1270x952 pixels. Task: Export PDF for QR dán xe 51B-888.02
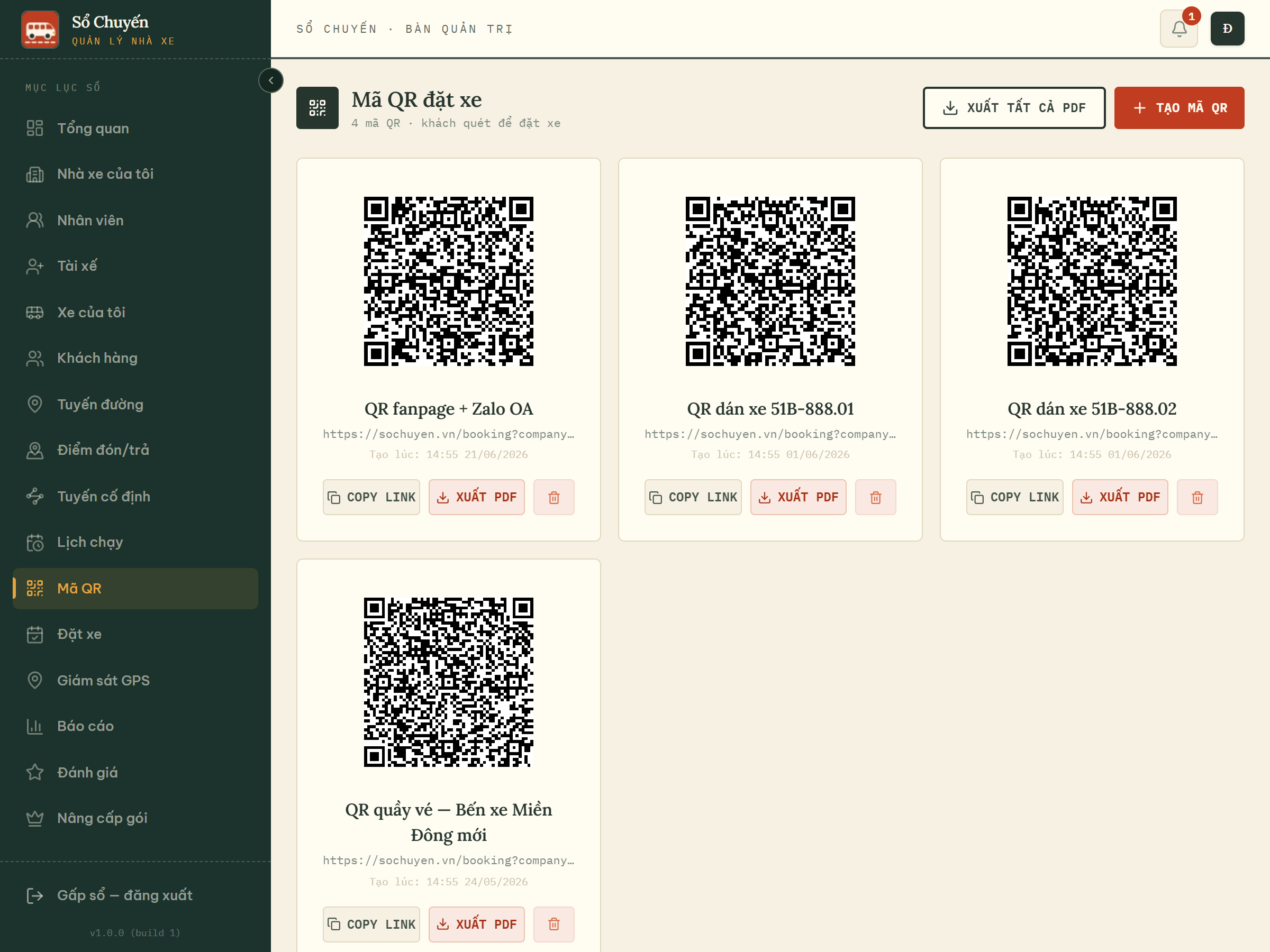coord(1120,497)
